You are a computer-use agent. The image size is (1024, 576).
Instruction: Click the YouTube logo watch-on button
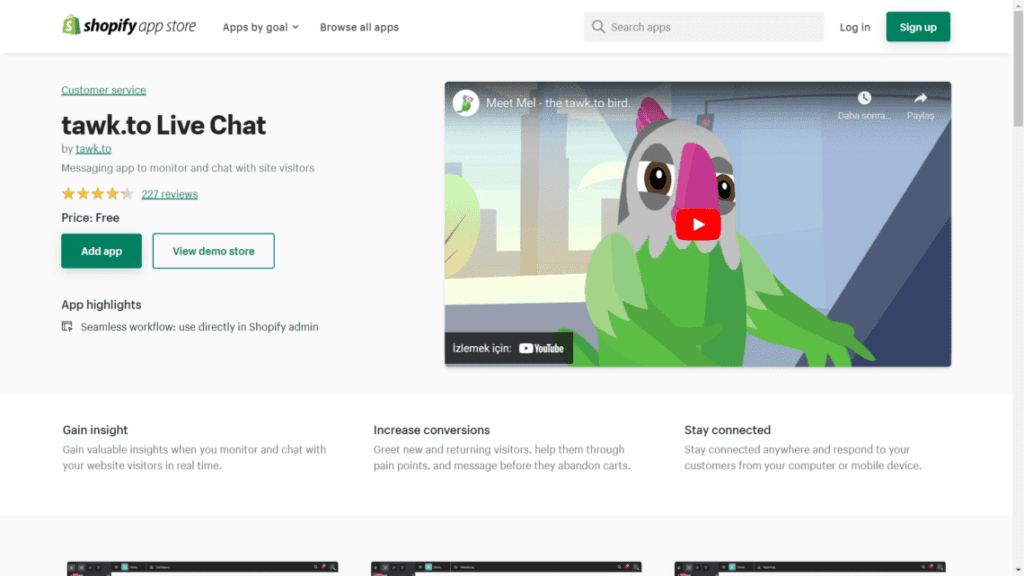click(509, 348)
